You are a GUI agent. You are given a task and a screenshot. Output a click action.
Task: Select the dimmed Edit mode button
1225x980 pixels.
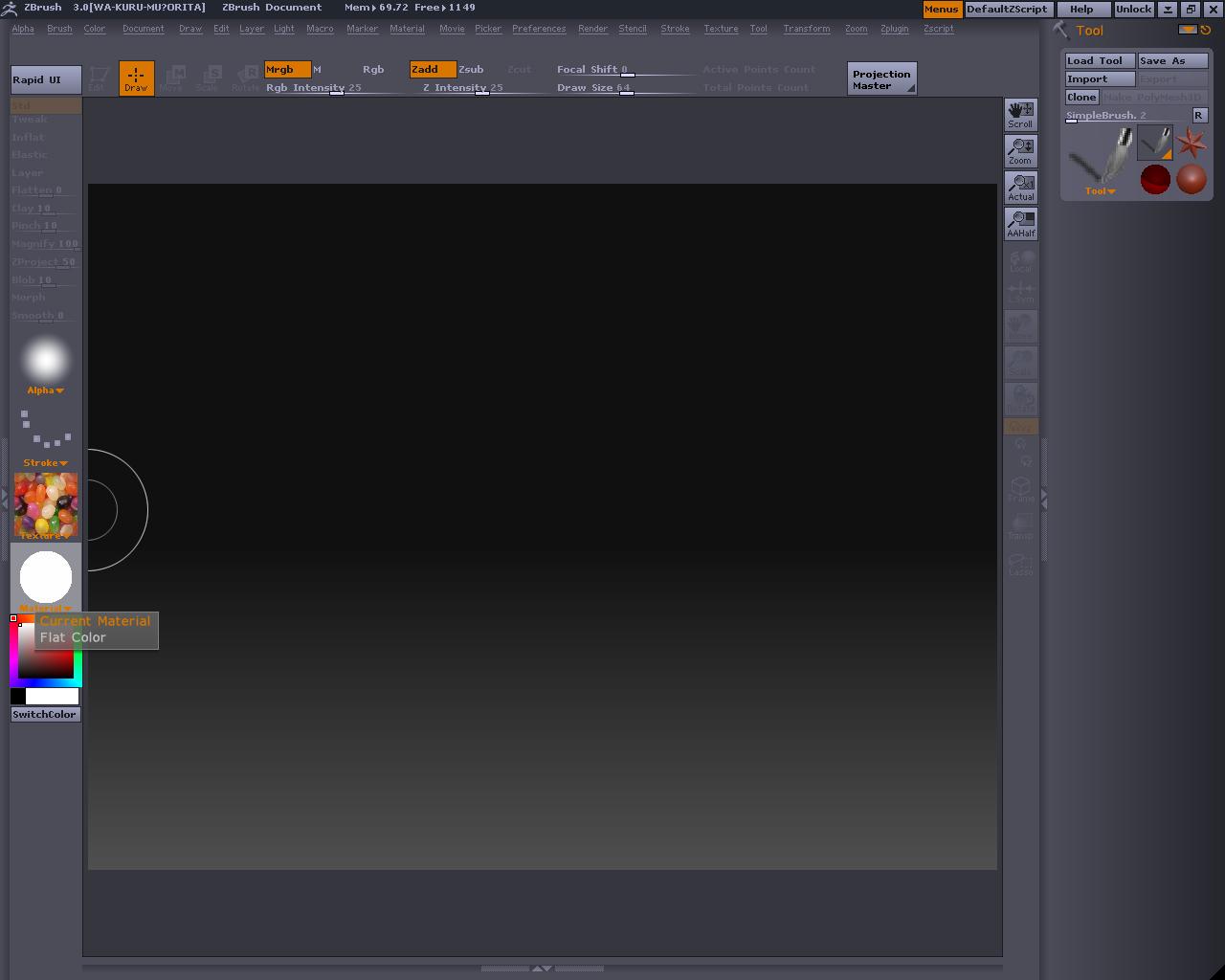pyautogui.click(x=97, y=78)
